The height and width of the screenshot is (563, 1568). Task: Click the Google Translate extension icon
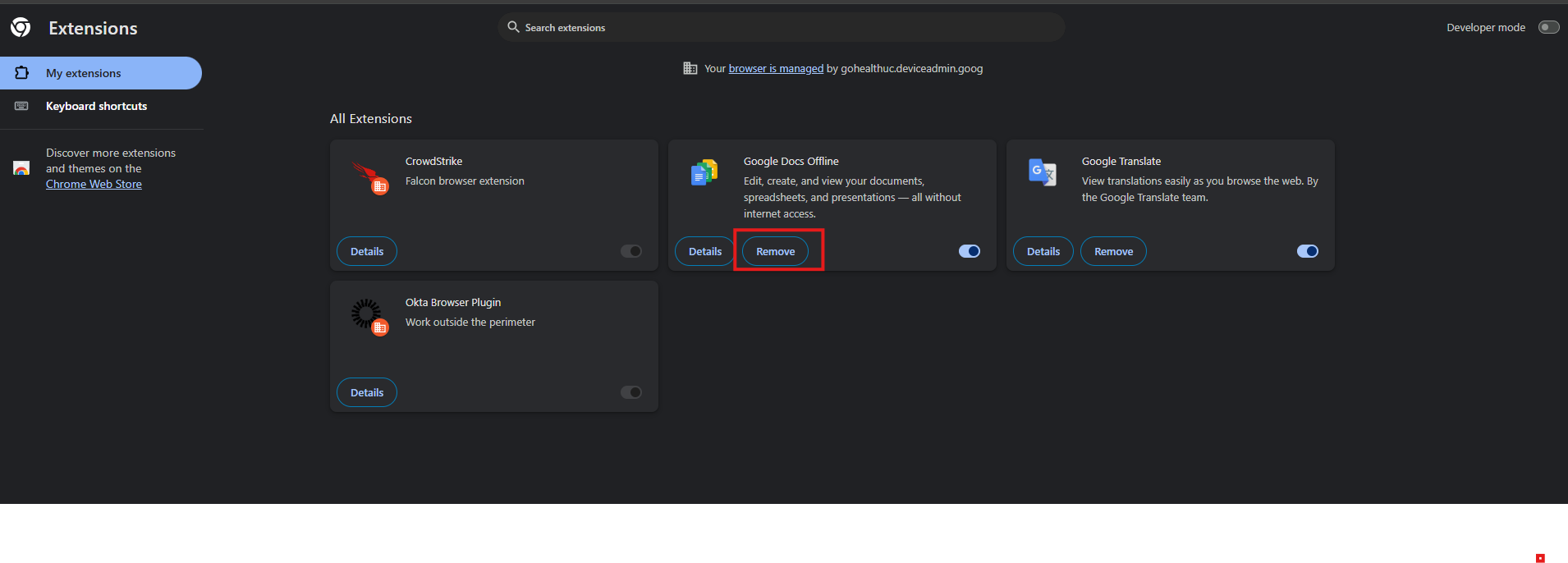click(1043, 172)
